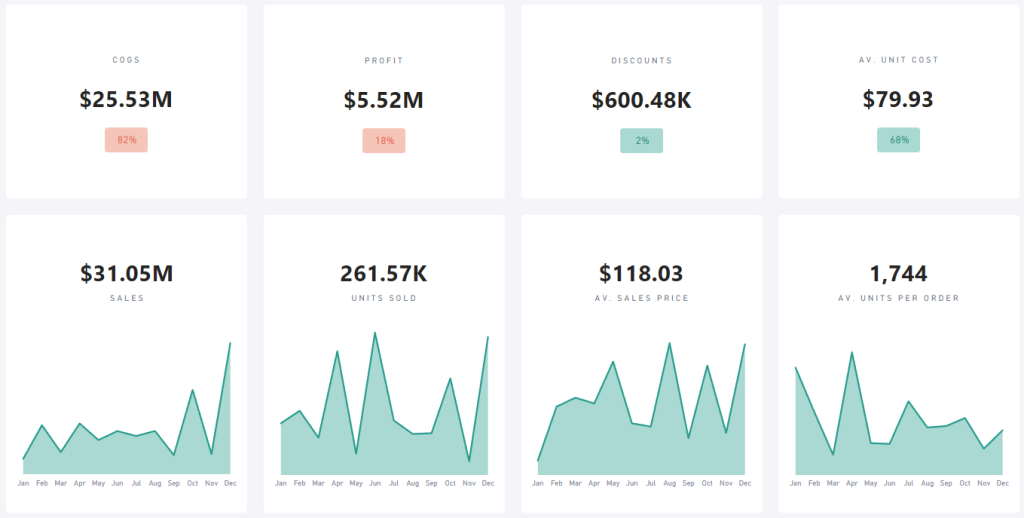This screenshot has width=1024, height=518.
Task: Click the Apr peak in Av. Units Per Order chart
Action: (x=852, y=353)
